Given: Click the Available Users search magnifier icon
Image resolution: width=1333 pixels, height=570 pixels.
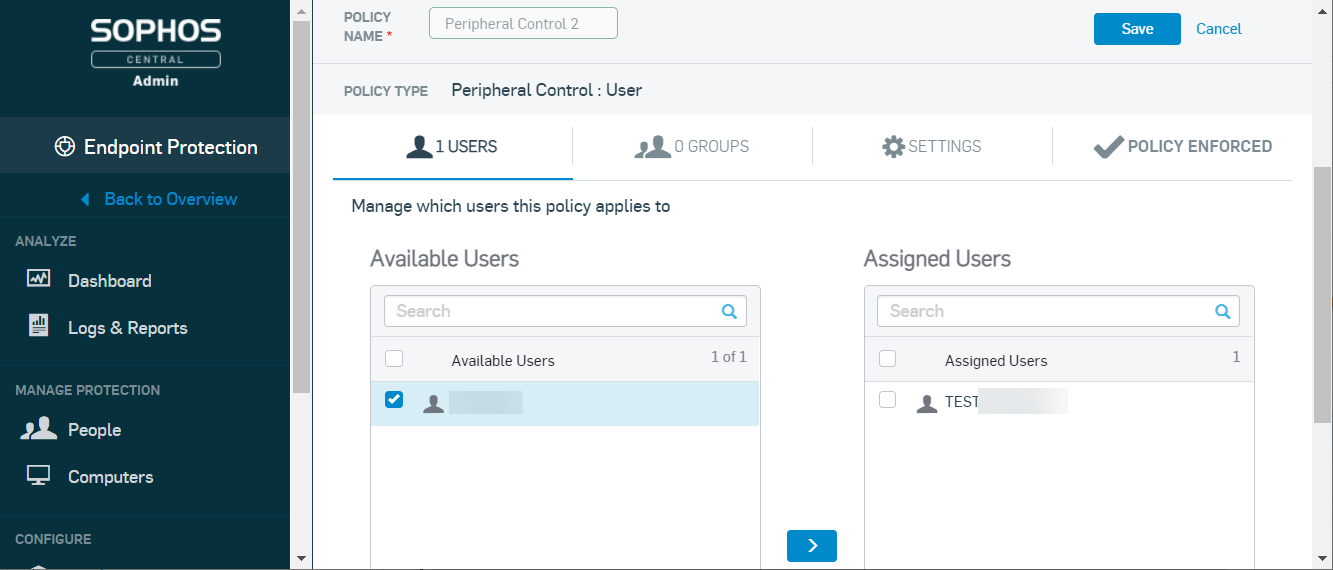Looking at the screenshot, I should (x=729, y=311).
